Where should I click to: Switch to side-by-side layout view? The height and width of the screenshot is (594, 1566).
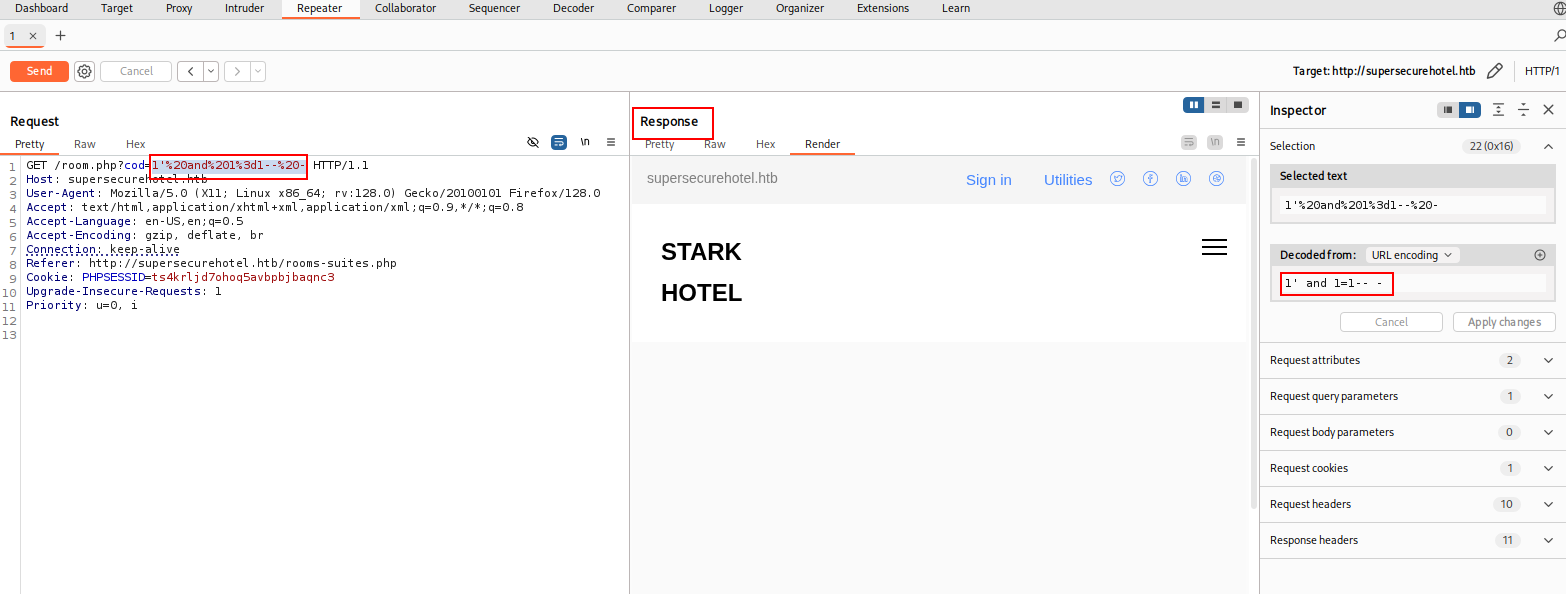point(1194,105)
